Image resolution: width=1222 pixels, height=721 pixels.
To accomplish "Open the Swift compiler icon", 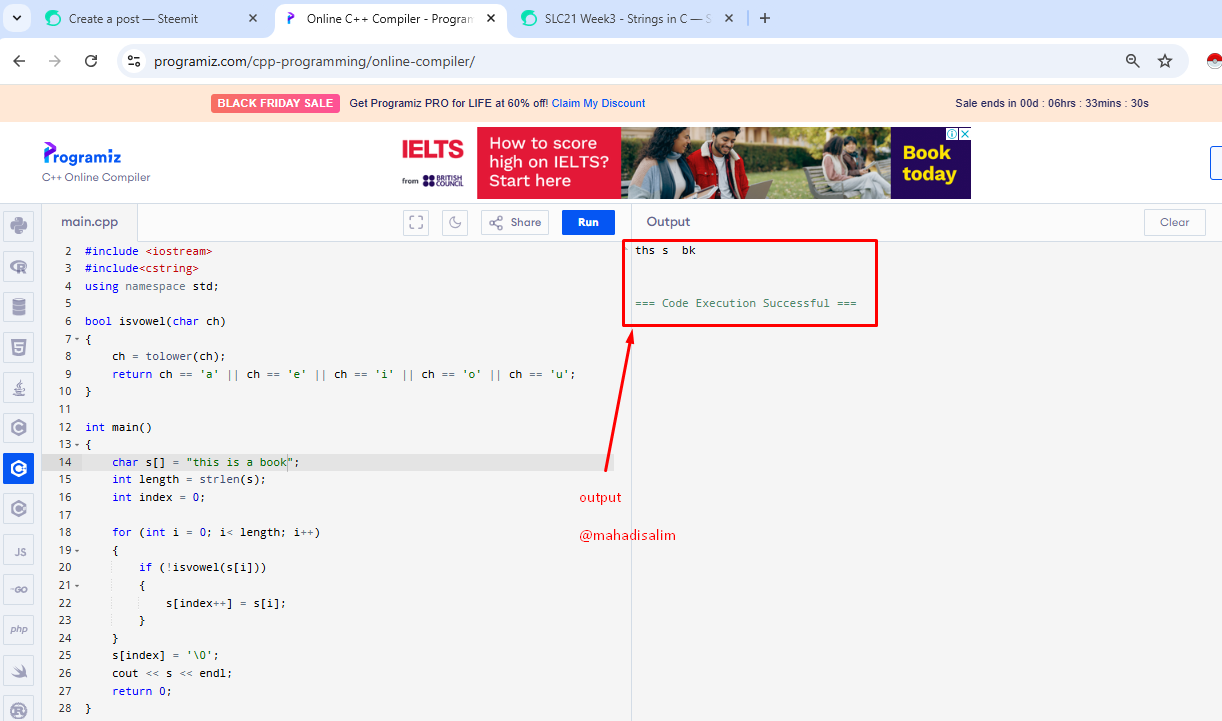I will click(18, 671).
